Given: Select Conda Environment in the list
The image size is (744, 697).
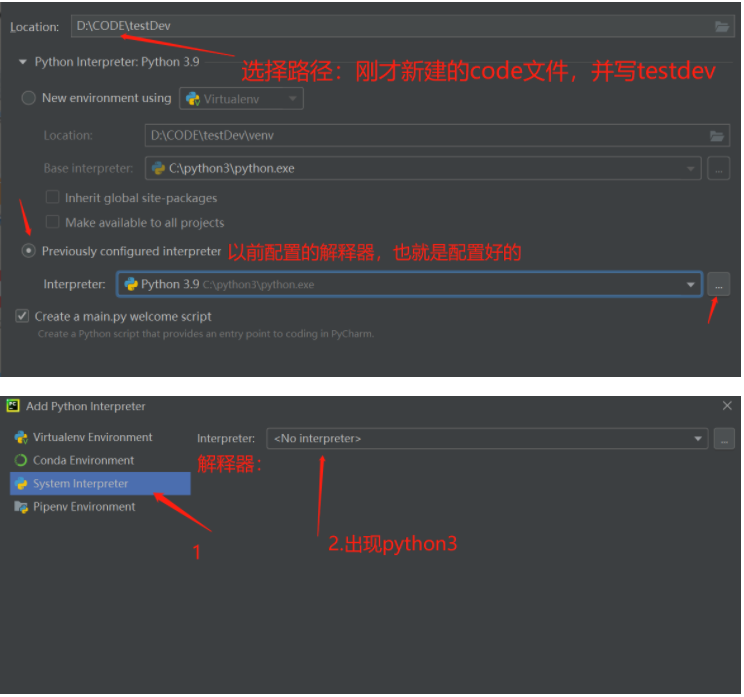Looking at the screenshot, I should pyautogui.click(x=100, y=461).
